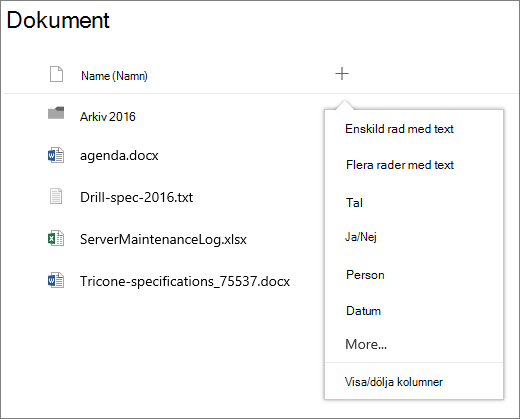Select the Person column type
This screenshot has width=520, height=419.
[365, 275]
